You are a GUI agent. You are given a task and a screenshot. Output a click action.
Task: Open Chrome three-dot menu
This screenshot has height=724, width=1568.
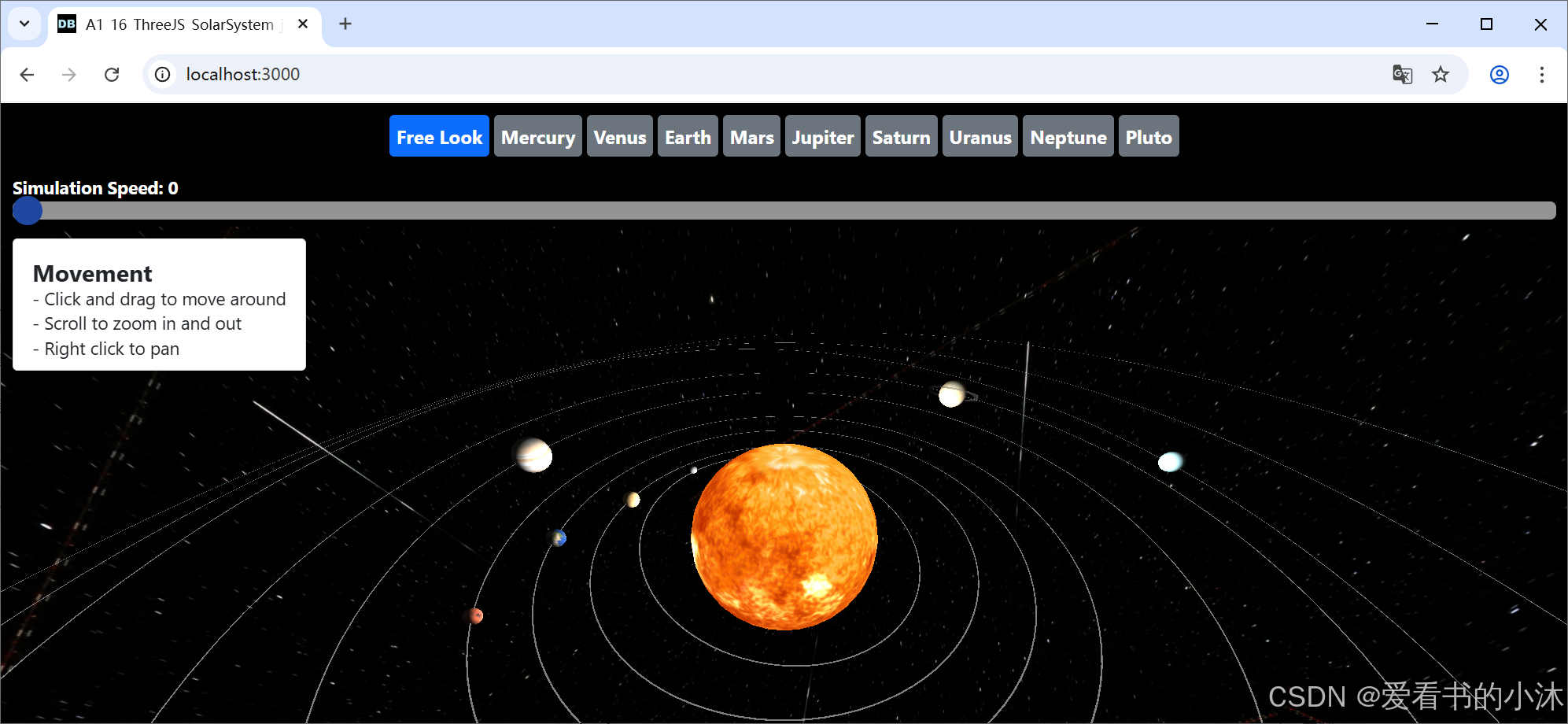pyautogui.click(x=1542, y=74)
